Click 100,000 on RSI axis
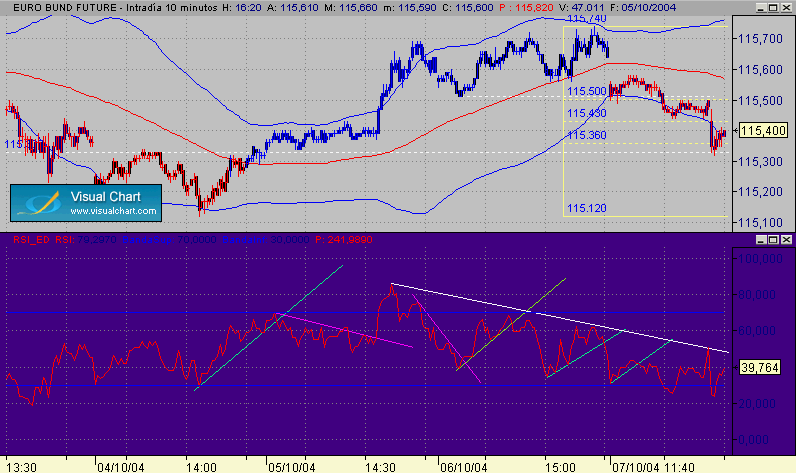796x473 pixels. [760, 259]
